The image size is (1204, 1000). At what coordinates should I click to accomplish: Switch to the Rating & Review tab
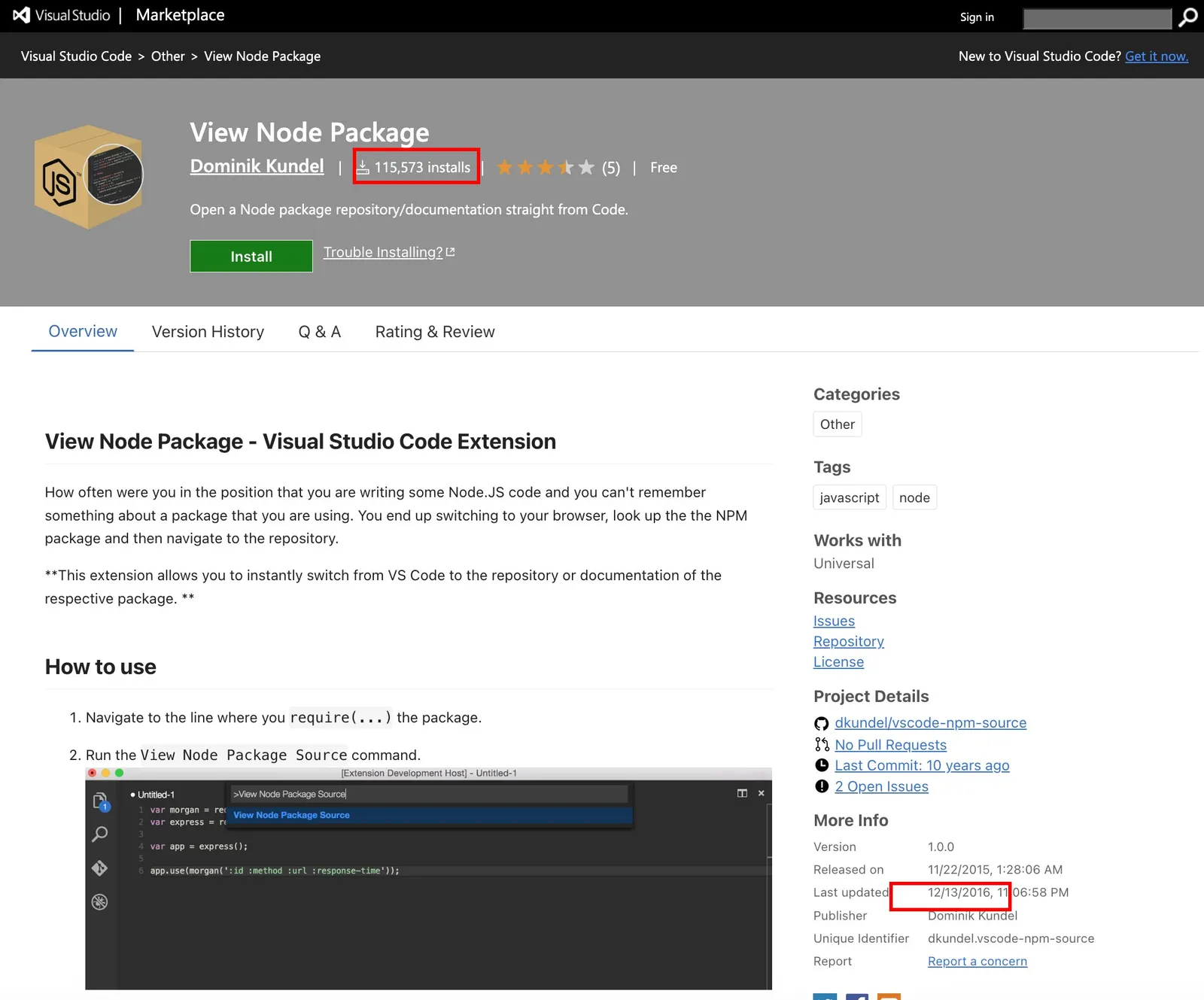click(x=435, y=332)
